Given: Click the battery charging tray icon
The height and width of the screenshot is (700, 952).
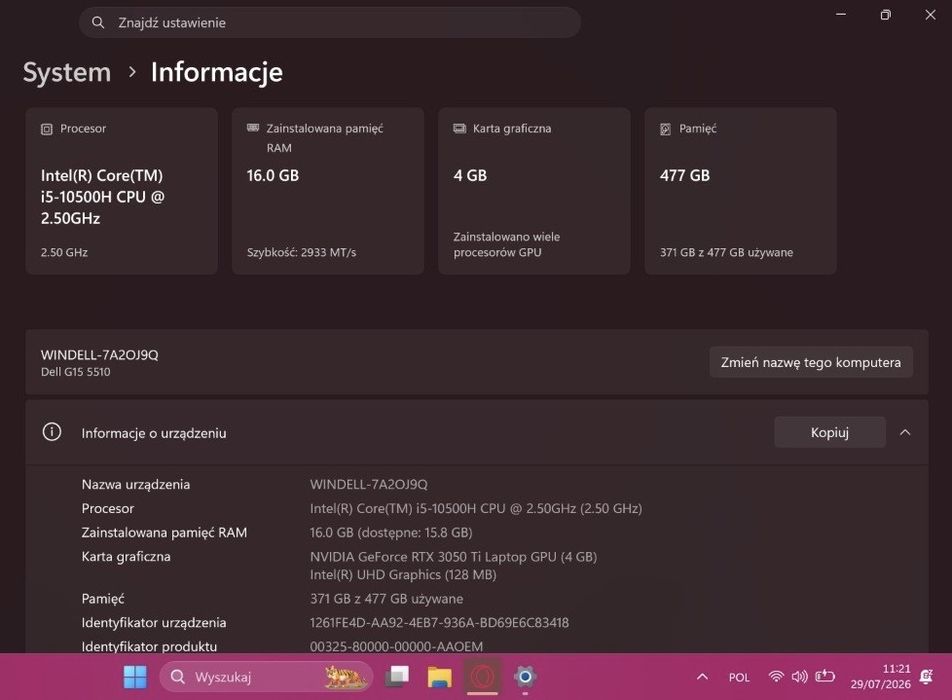Looking at the screenshot, I should (x=825, y=676).
